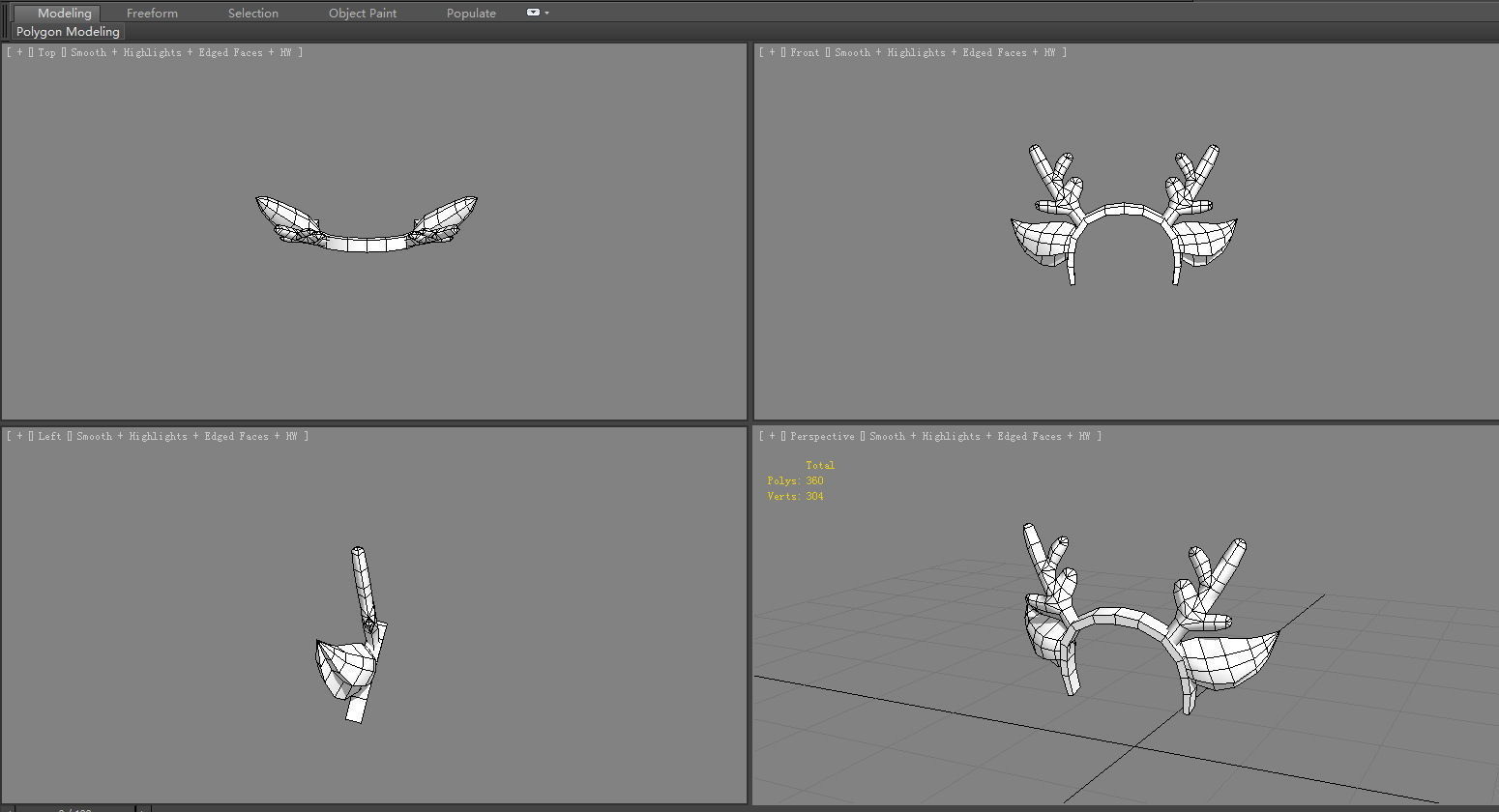This screenshot has height=812, width=1499.
Task: Open the Front viewport shading label menu
Action: click(945, 52)
